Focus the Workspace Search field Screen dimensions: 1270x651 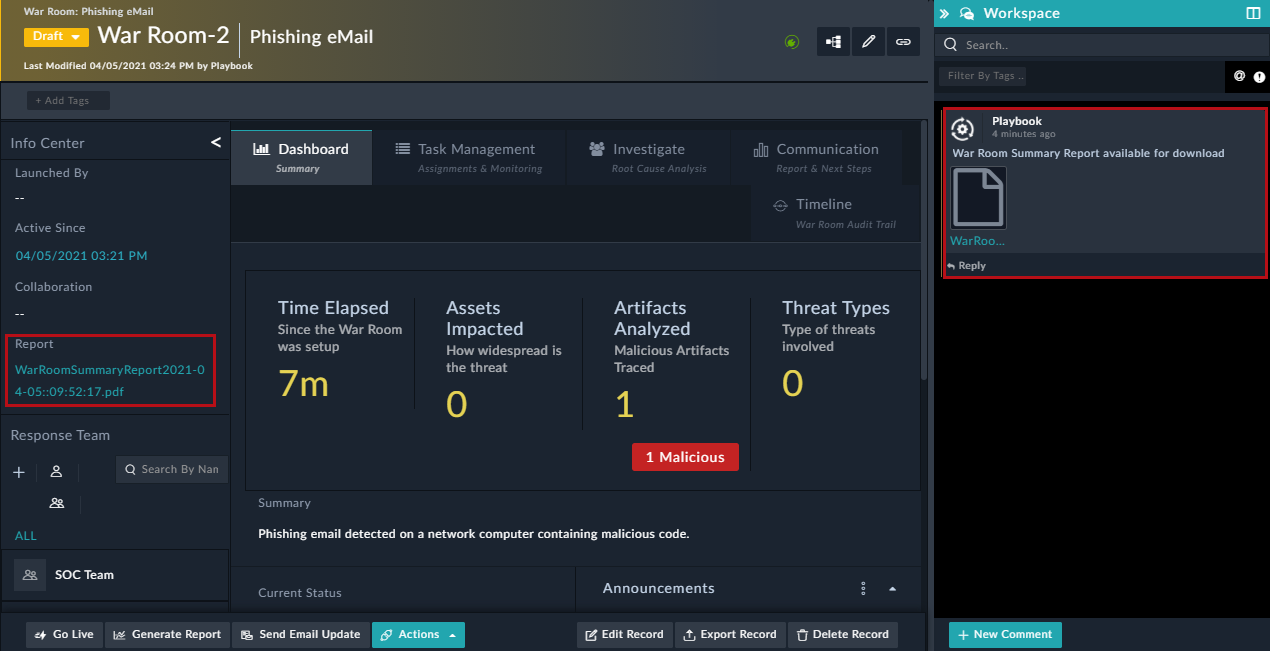coord(1100,45)
